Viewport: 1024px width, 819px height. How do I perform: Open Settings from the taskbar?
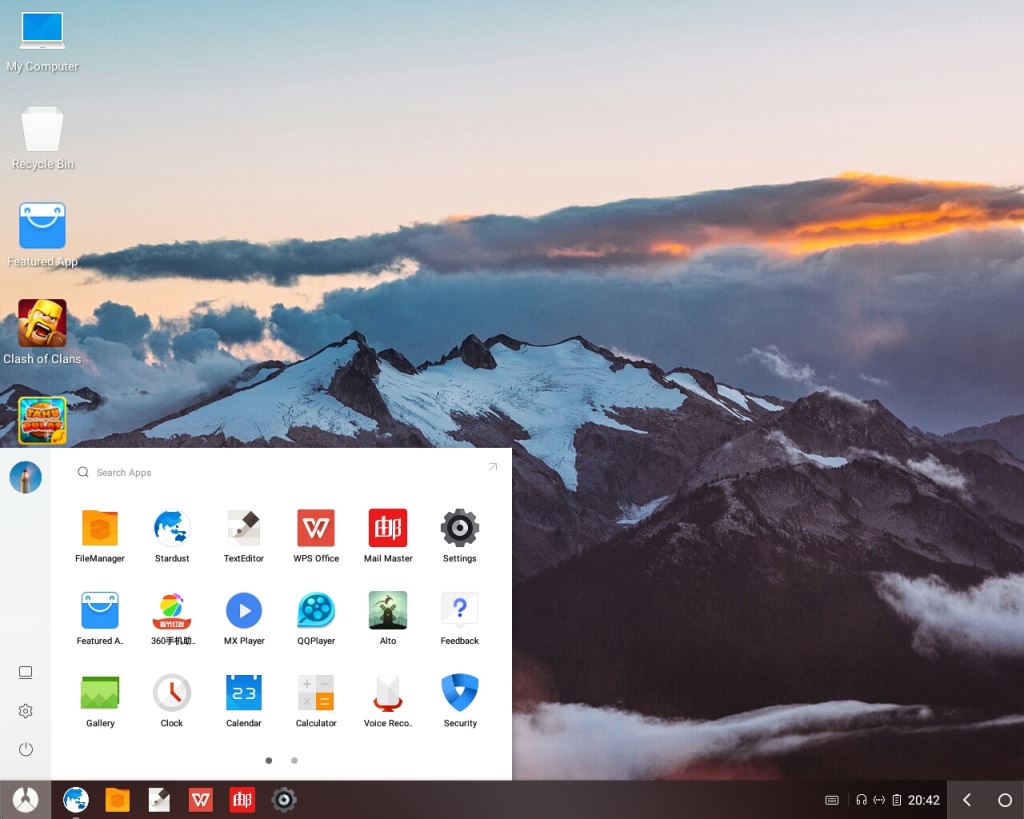point(284,799)
